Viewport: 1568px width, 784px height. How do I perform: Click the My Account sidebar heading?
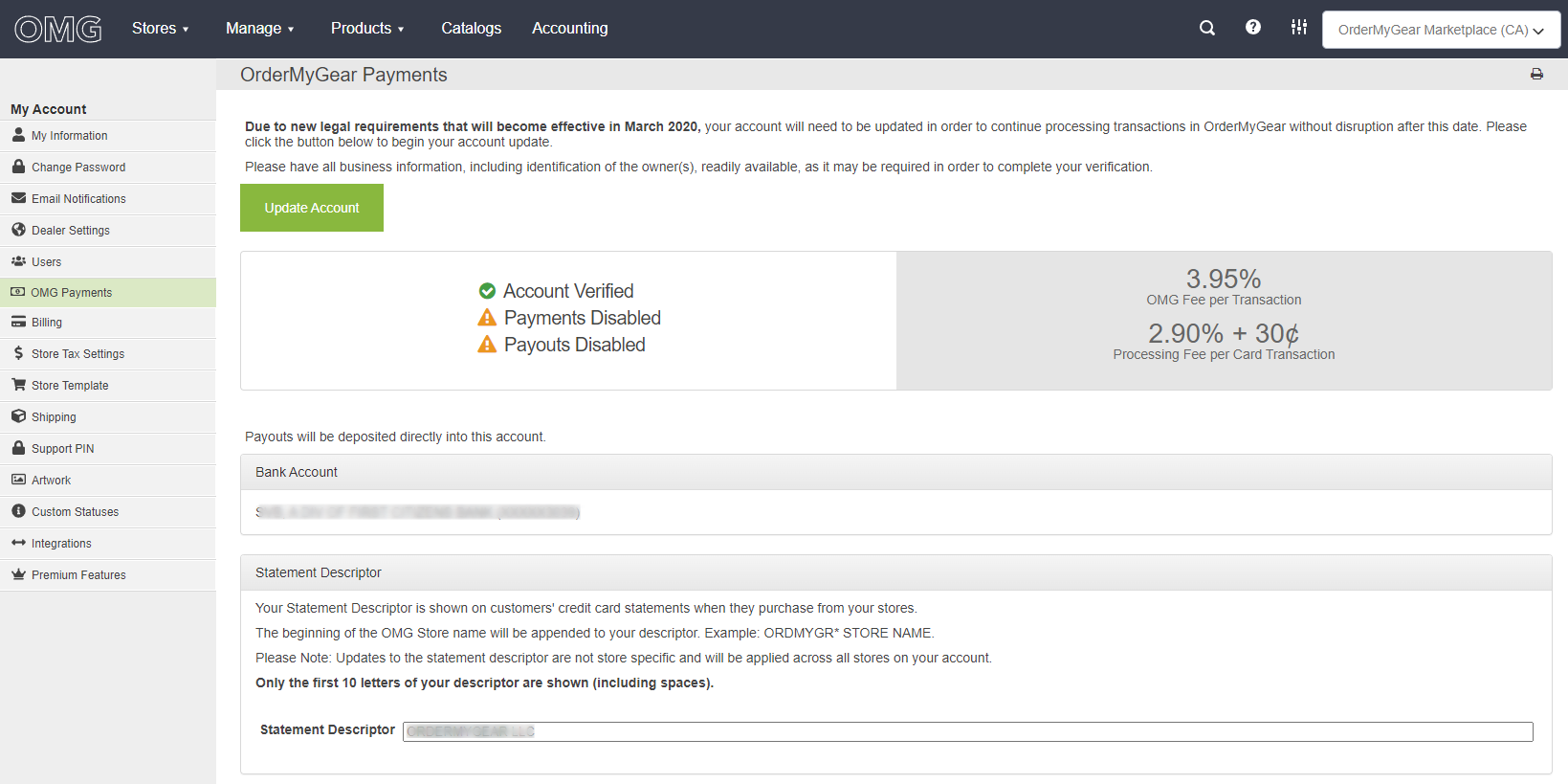(x=48, y=109)
